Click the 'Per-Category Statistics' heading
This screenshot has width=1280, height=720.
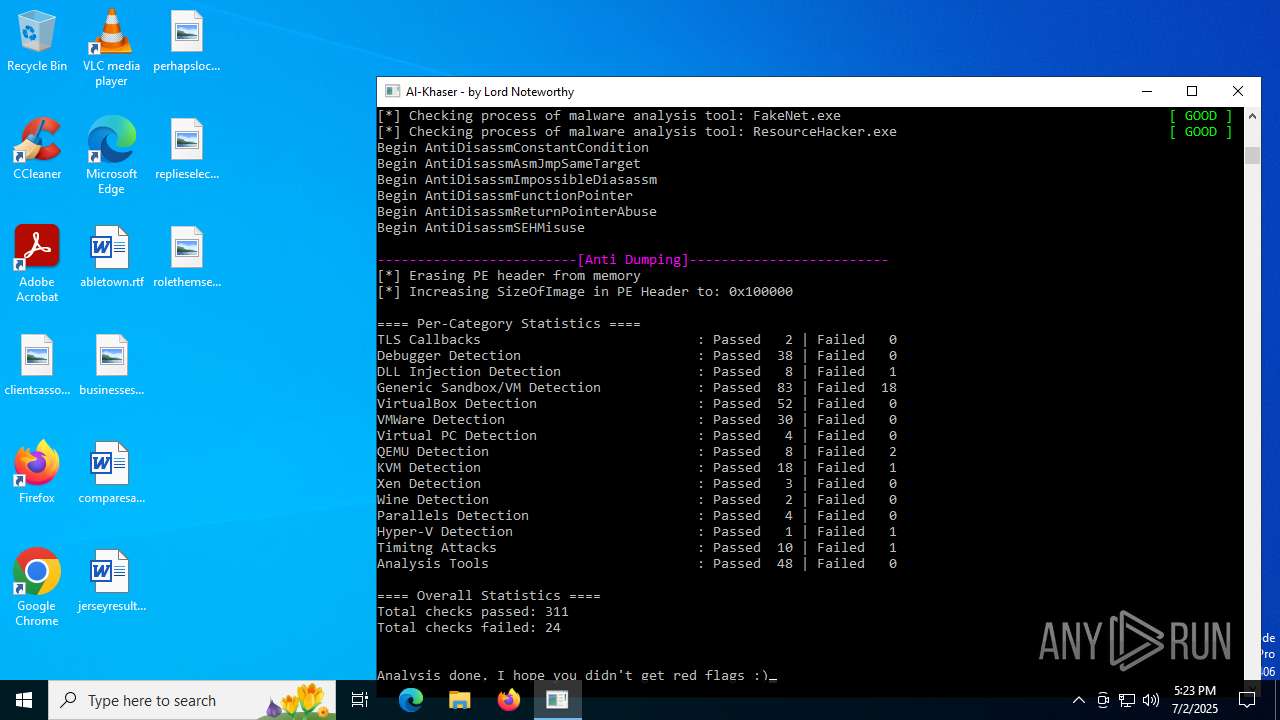[x=509, y=324]
